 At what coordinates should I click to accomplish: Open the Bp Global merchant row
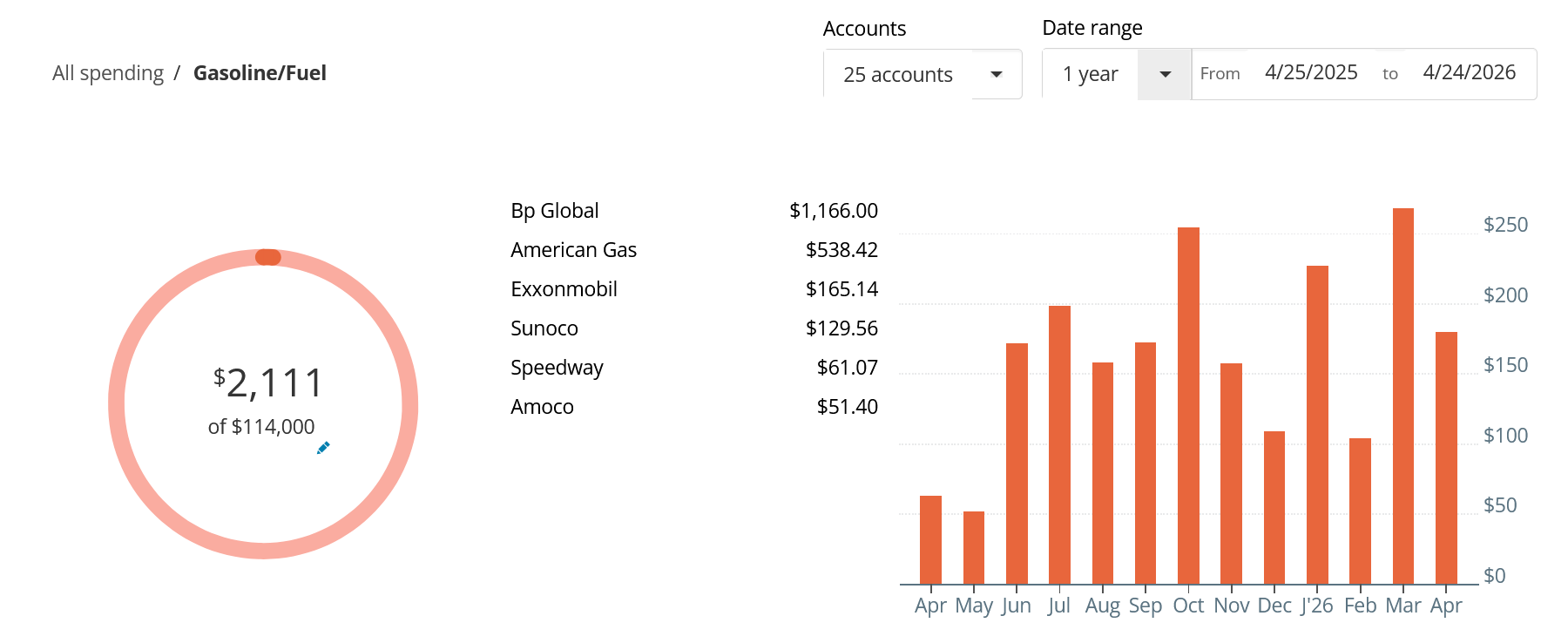[555, 211]
